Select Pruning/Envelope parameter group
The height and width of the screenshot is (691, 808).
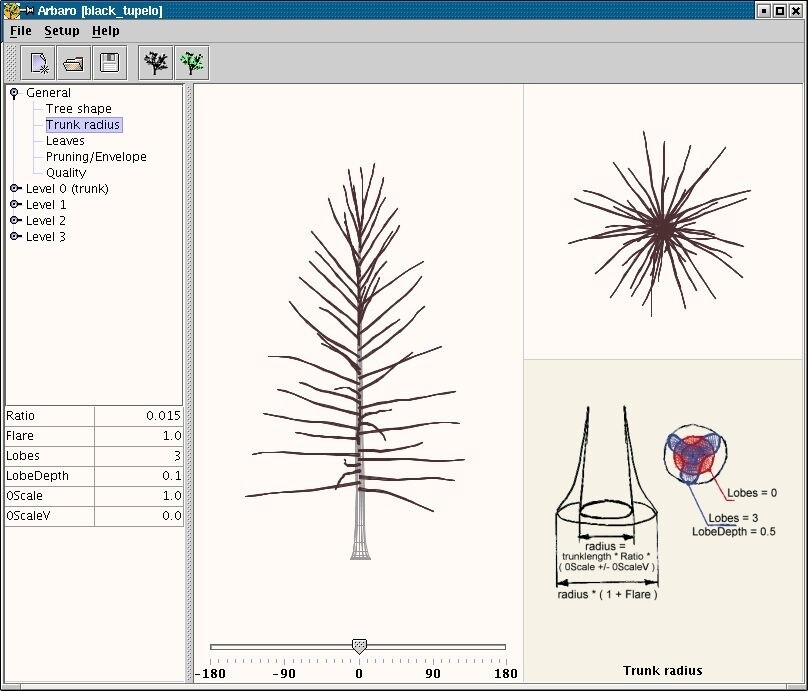point(96,157)
